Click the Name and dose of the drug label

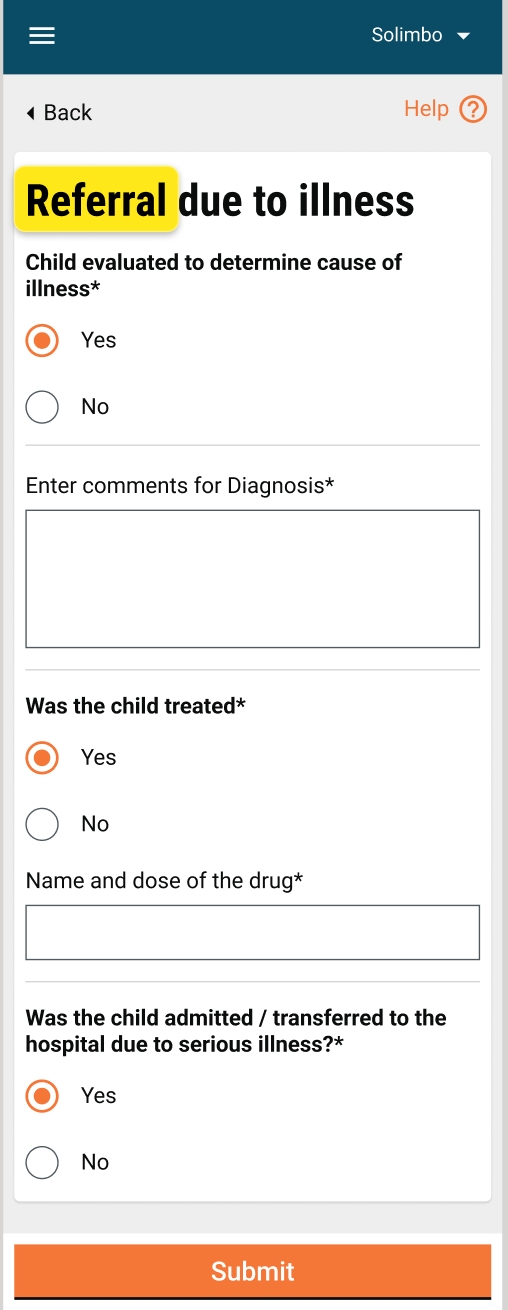[164, 881]
